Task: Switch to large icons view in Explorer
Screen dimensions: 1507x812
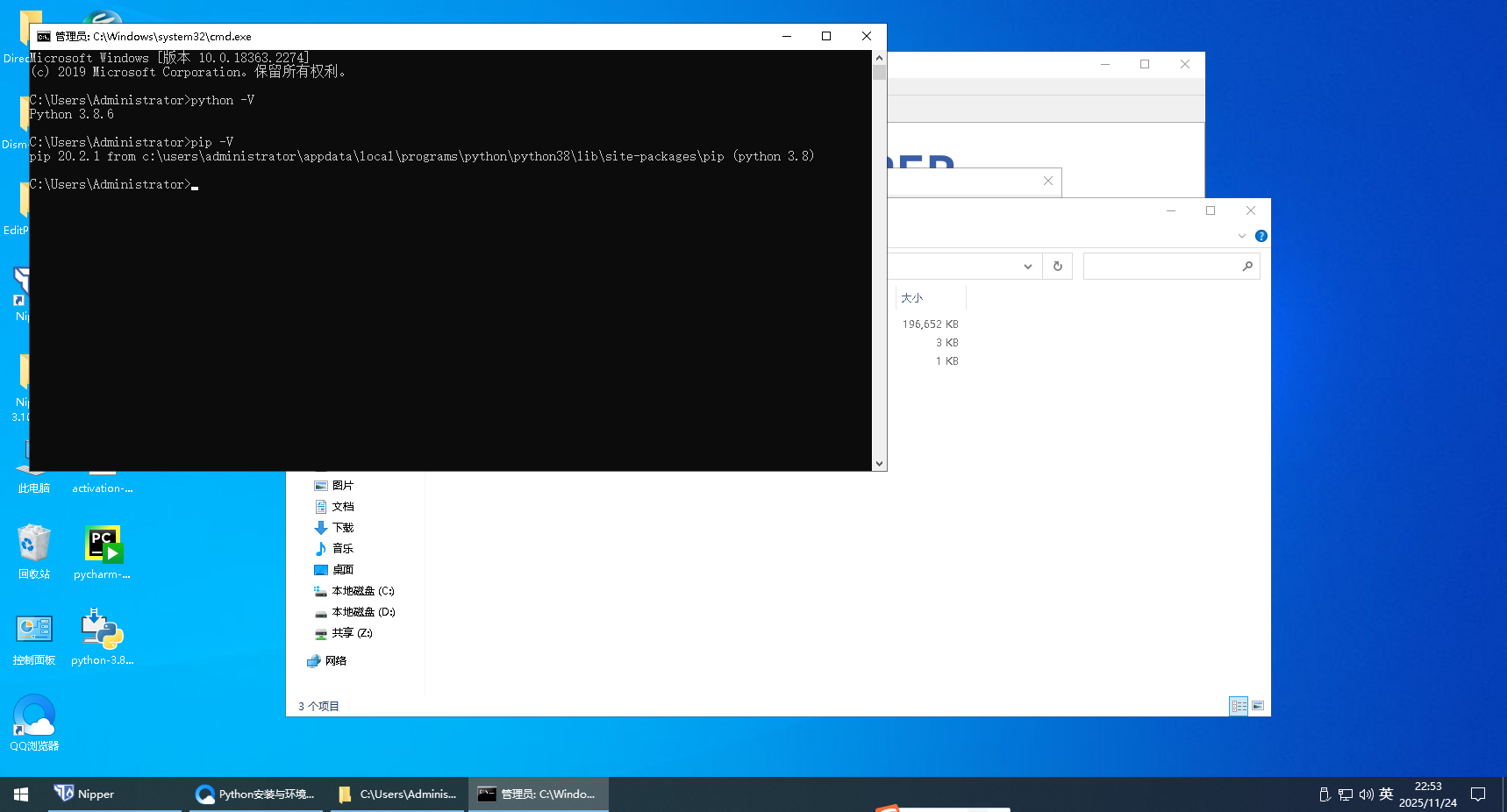Action: 1258,706
